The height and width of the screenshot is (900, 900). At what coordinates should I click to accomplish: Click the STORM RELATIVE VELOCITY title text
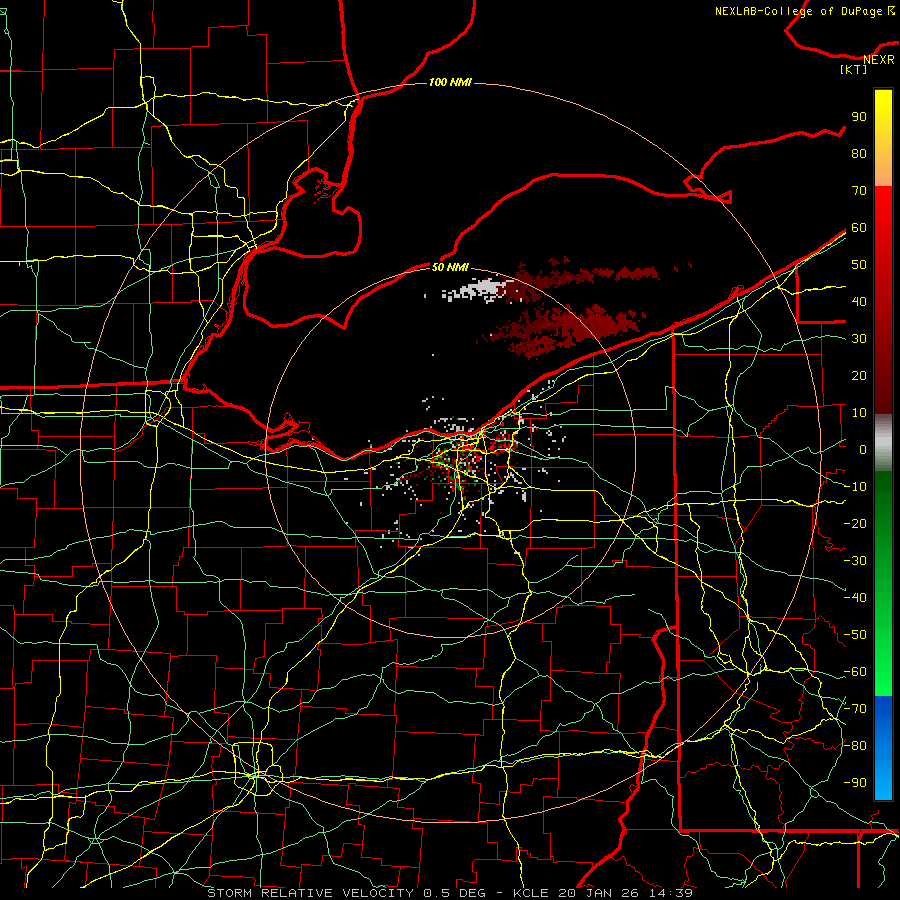(x=310, y=893)
